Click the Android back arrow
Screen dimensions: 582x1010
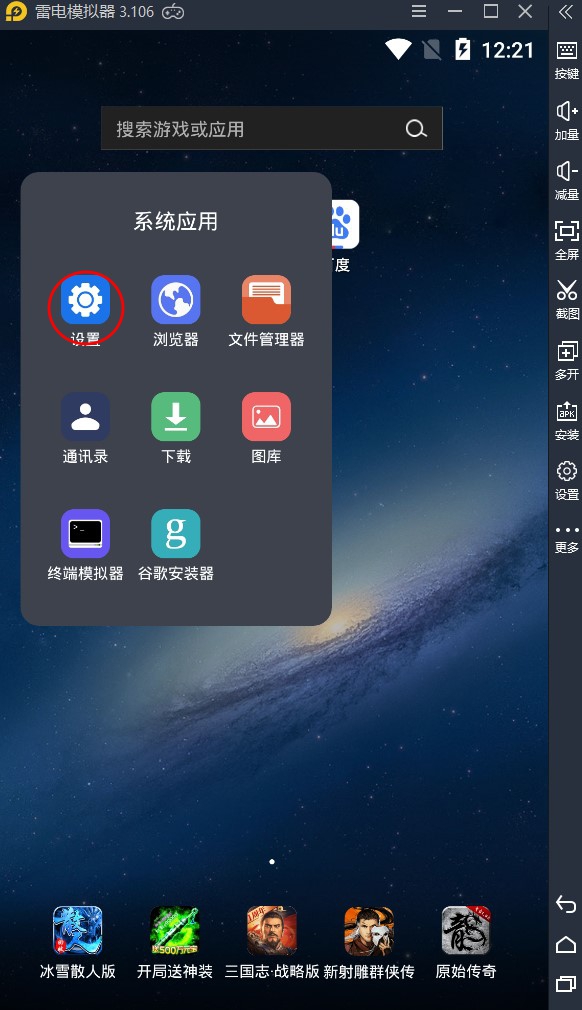pyautogui.click(x=566, y=904)
